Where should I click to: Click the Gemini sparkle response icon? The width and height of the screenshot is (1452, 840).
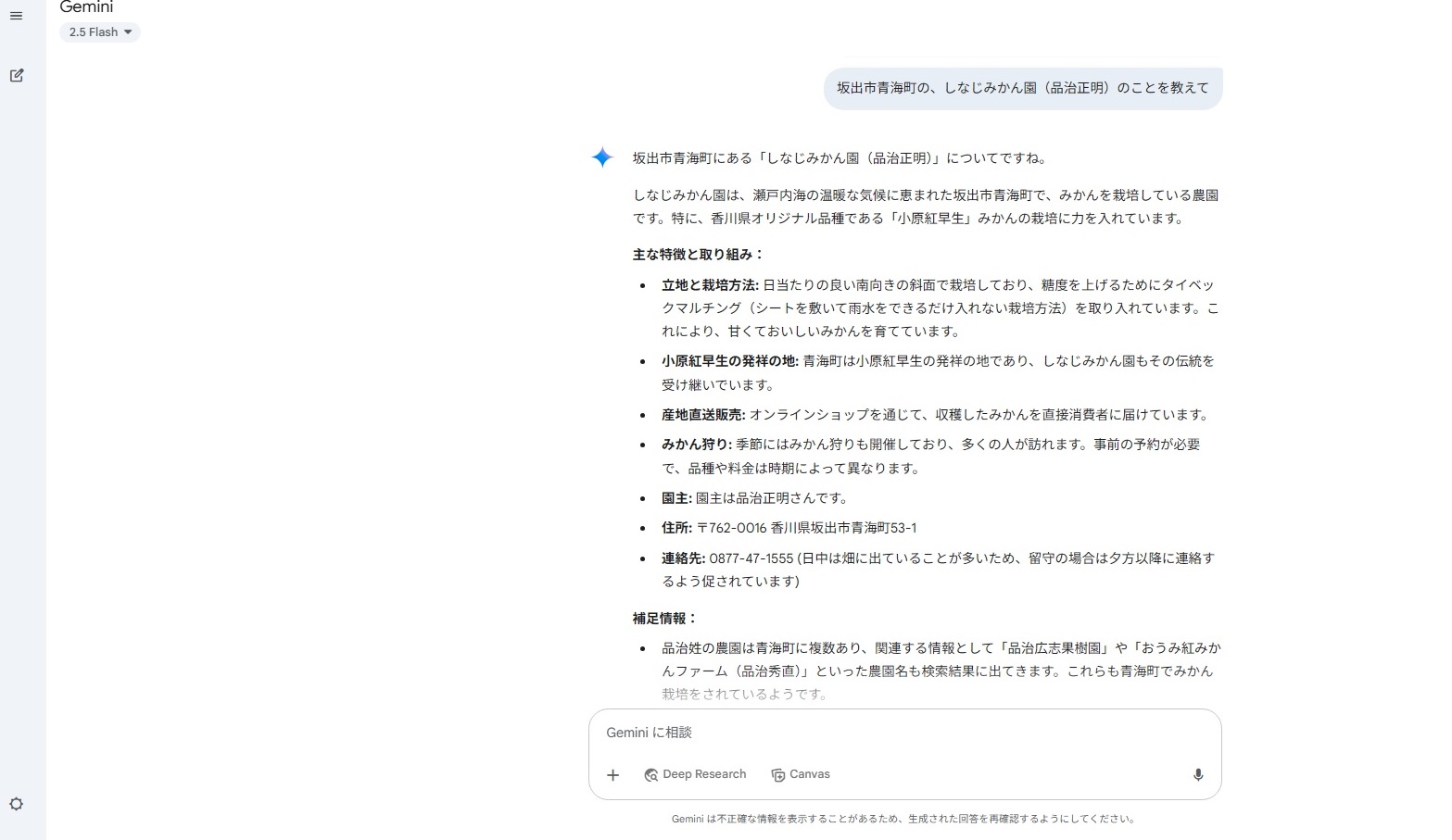[602, 157]
